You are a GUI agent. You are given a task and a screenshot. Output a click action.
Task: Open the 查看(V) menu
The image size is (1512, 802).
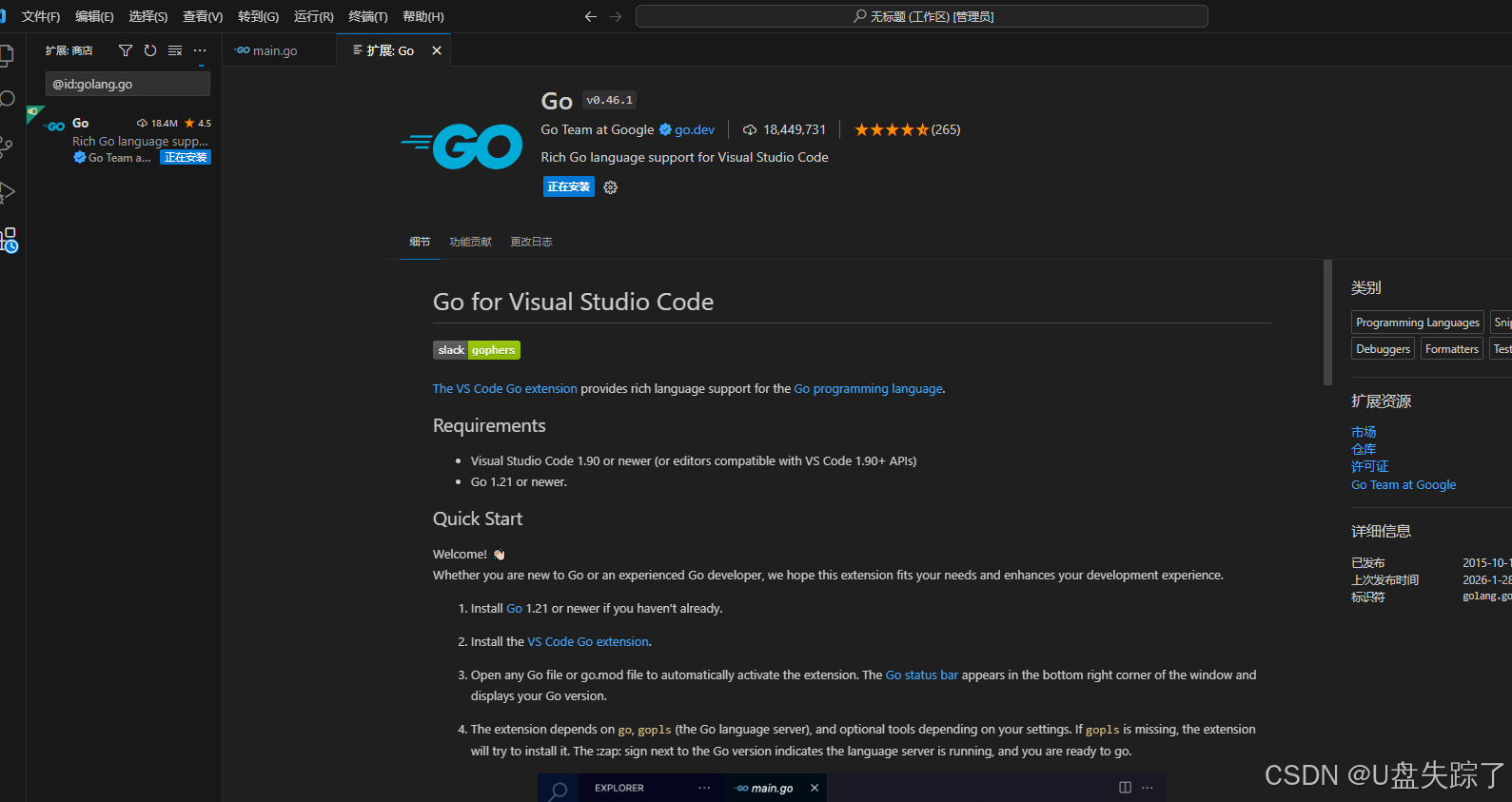click(203, 16)
